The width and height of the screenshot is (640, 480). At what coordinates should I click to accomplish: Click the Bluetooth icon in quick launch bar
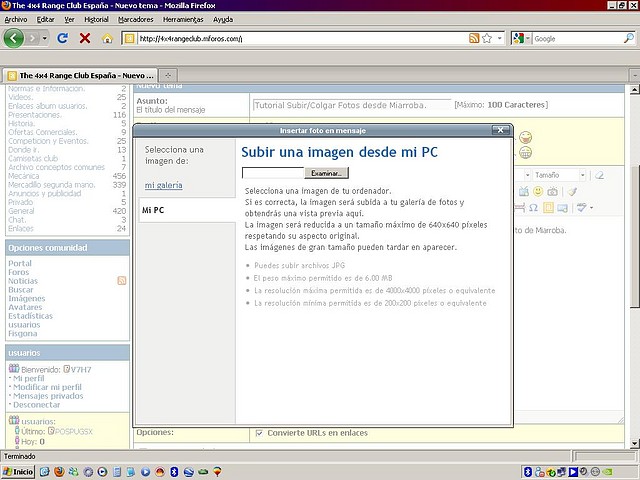coord(174,472)
